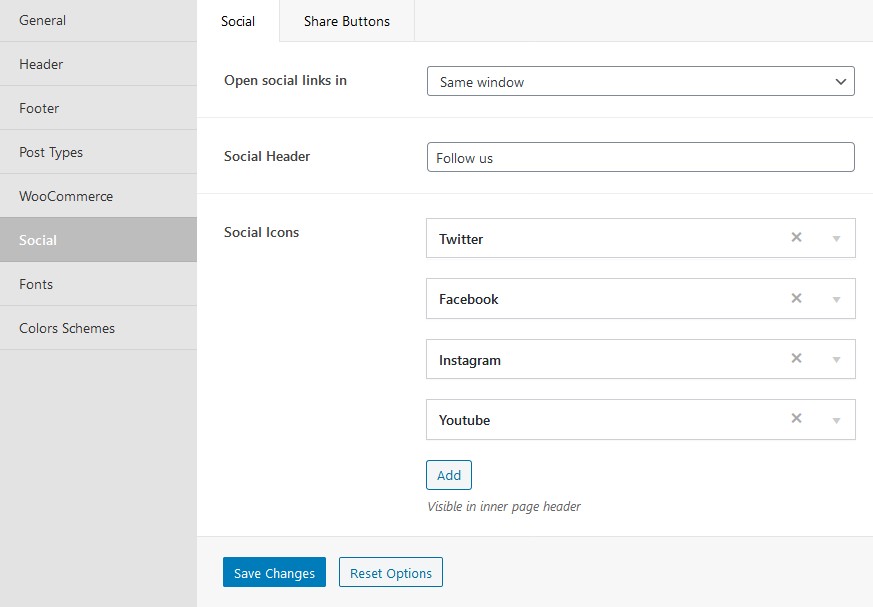Remove the Twitter social icon

(796, 237)
